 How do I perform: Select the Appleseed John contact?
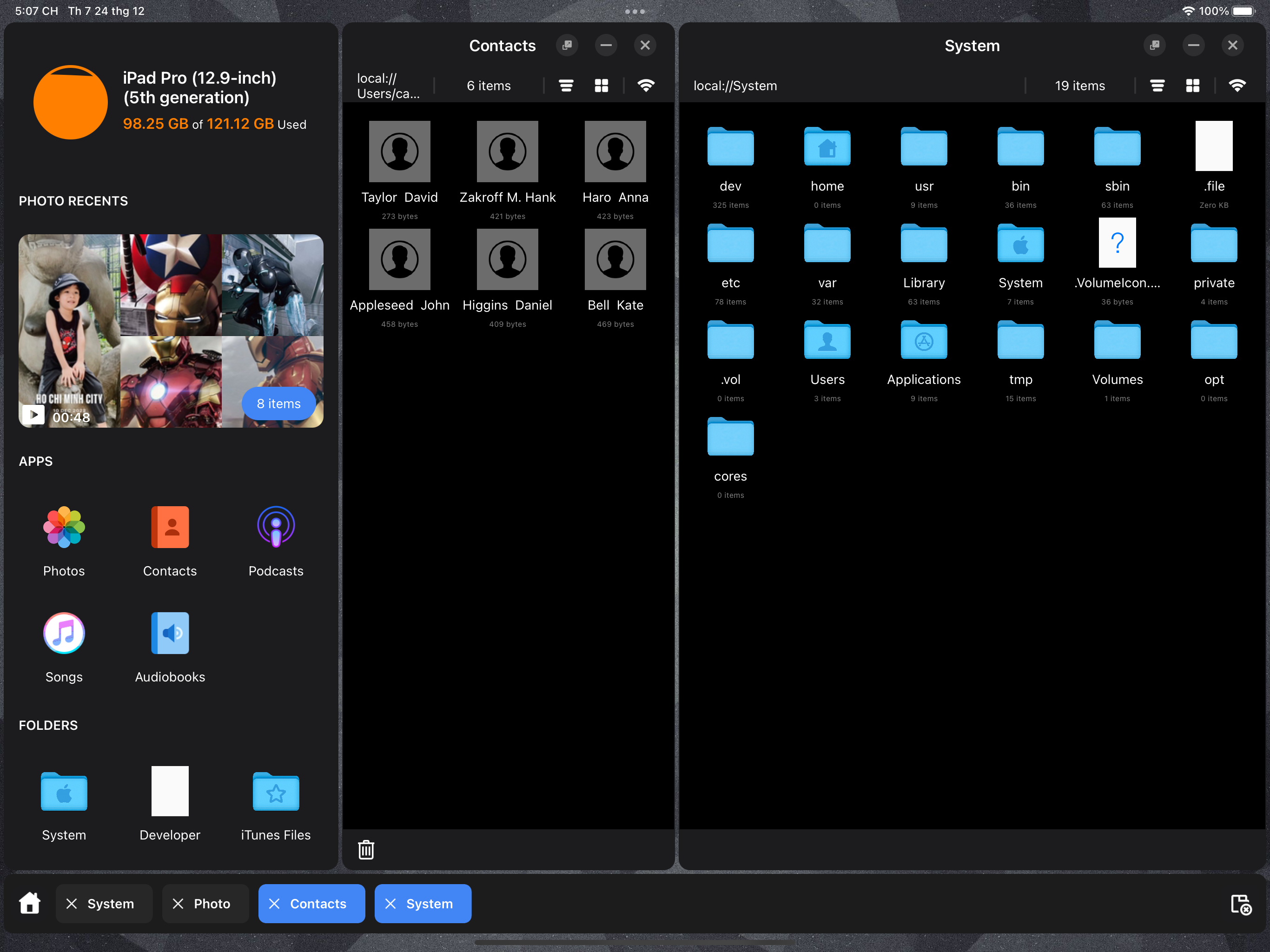coord(400,259)
